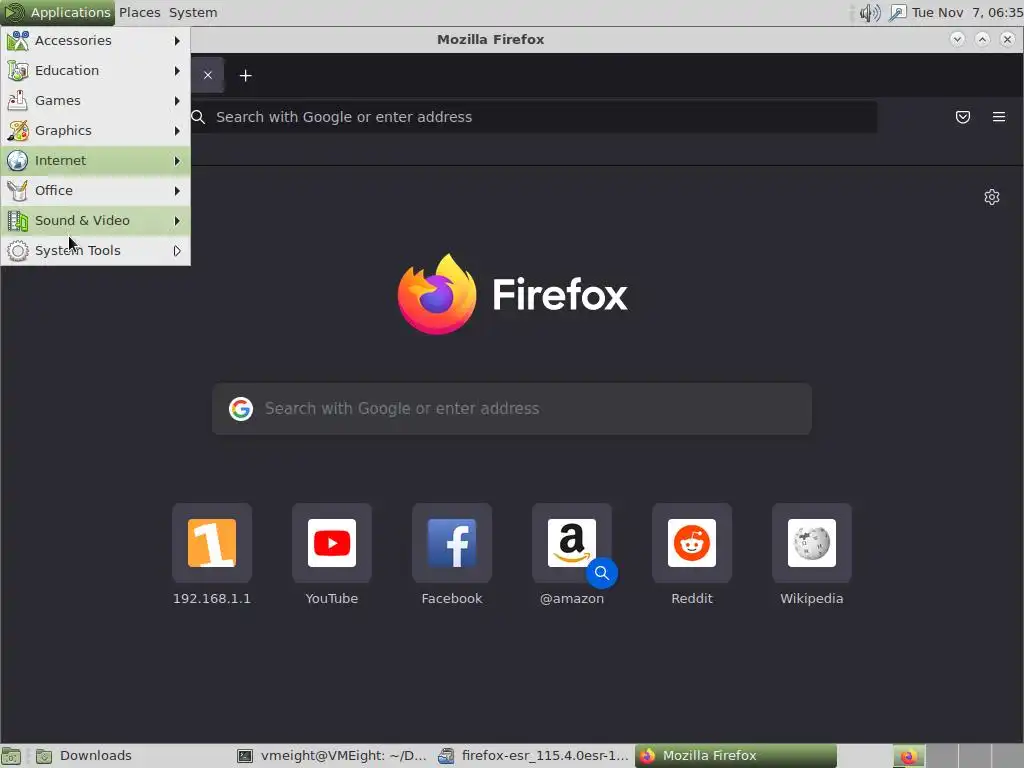Open the Firefox hamburger menu

pos(999,117)
